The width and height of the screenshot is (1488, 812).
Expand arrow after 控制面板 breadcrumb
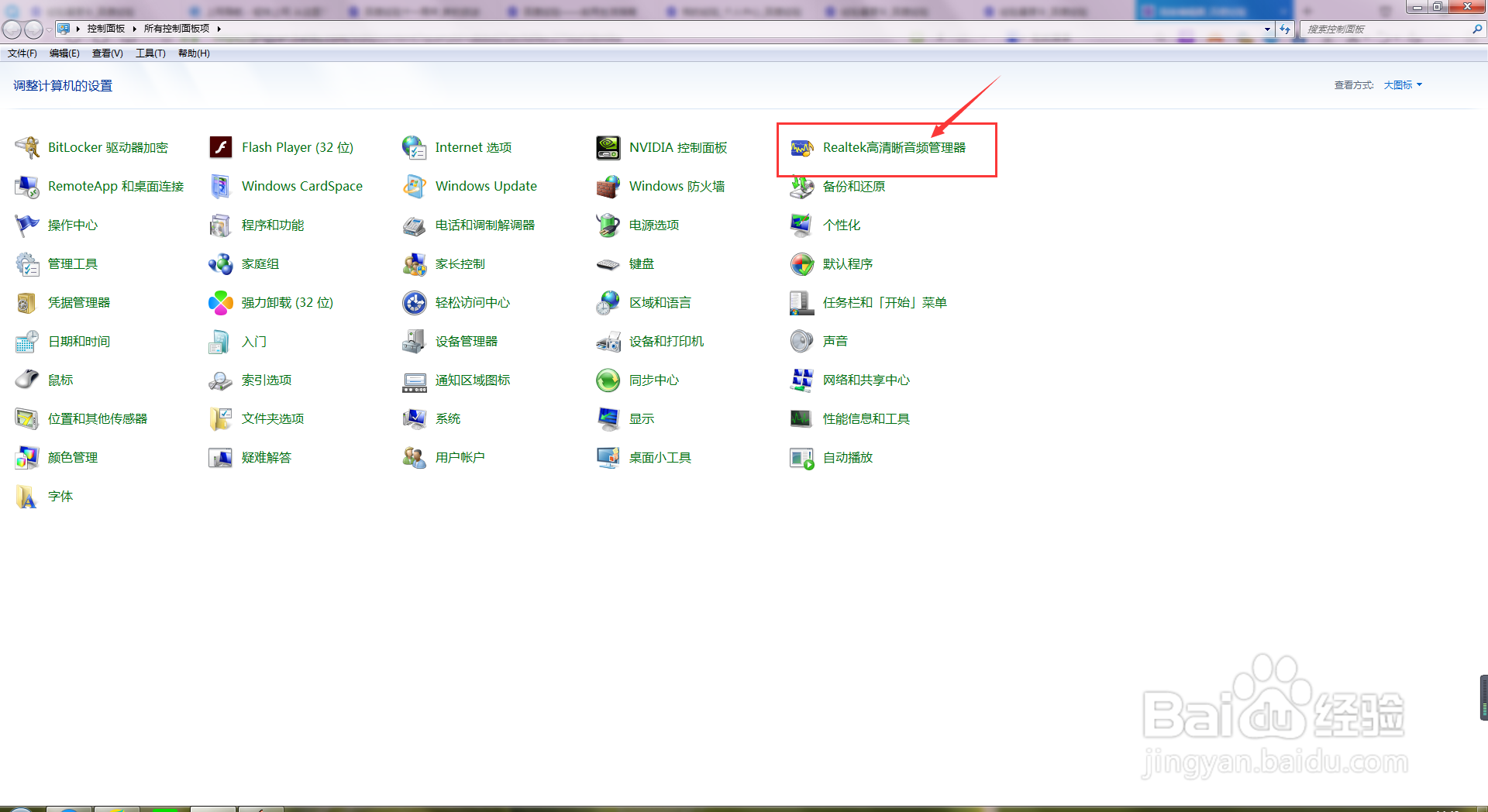tap(134, 29)
